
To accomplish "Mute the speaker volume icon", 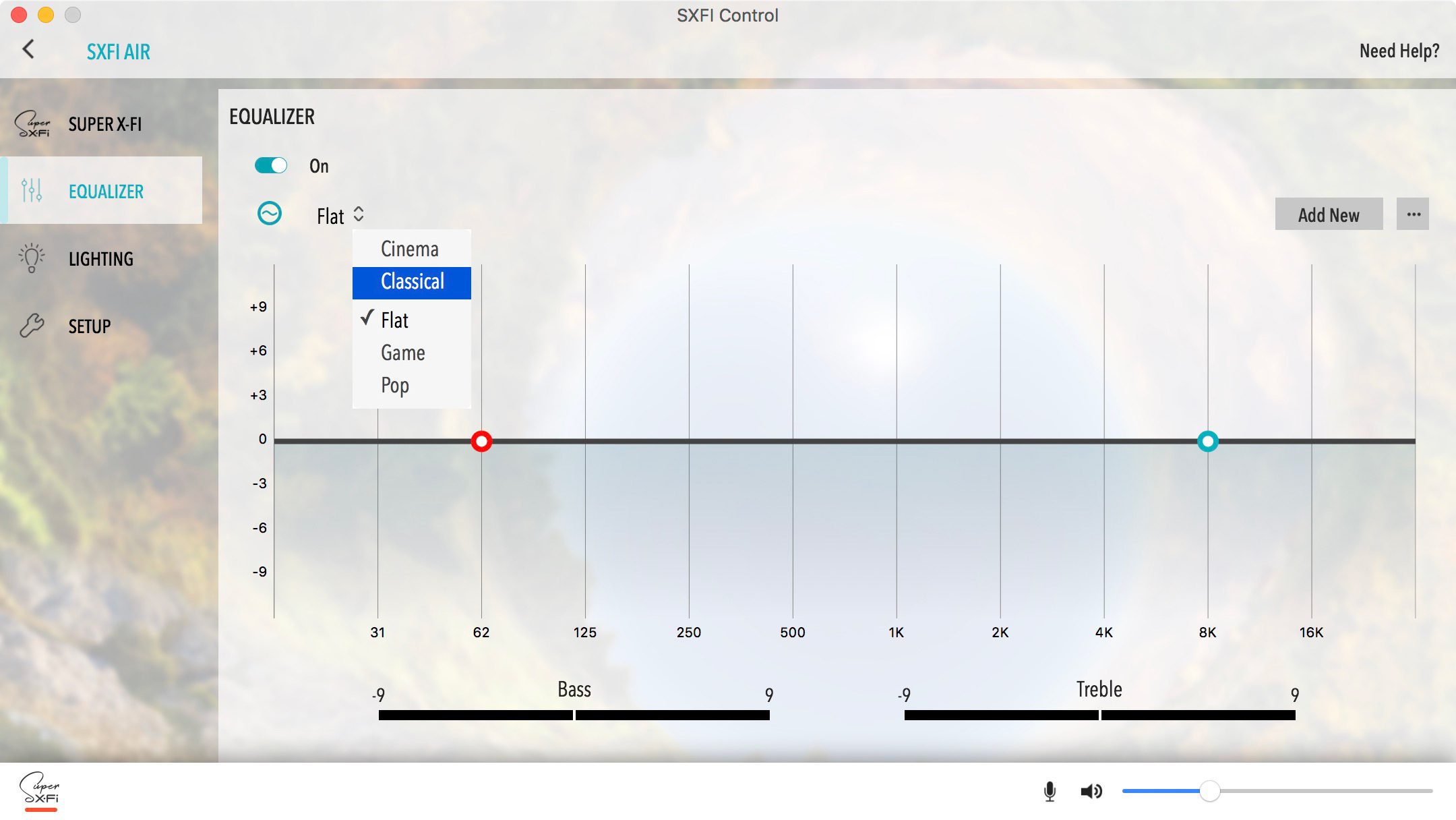I will click(x=1091, y=791).
